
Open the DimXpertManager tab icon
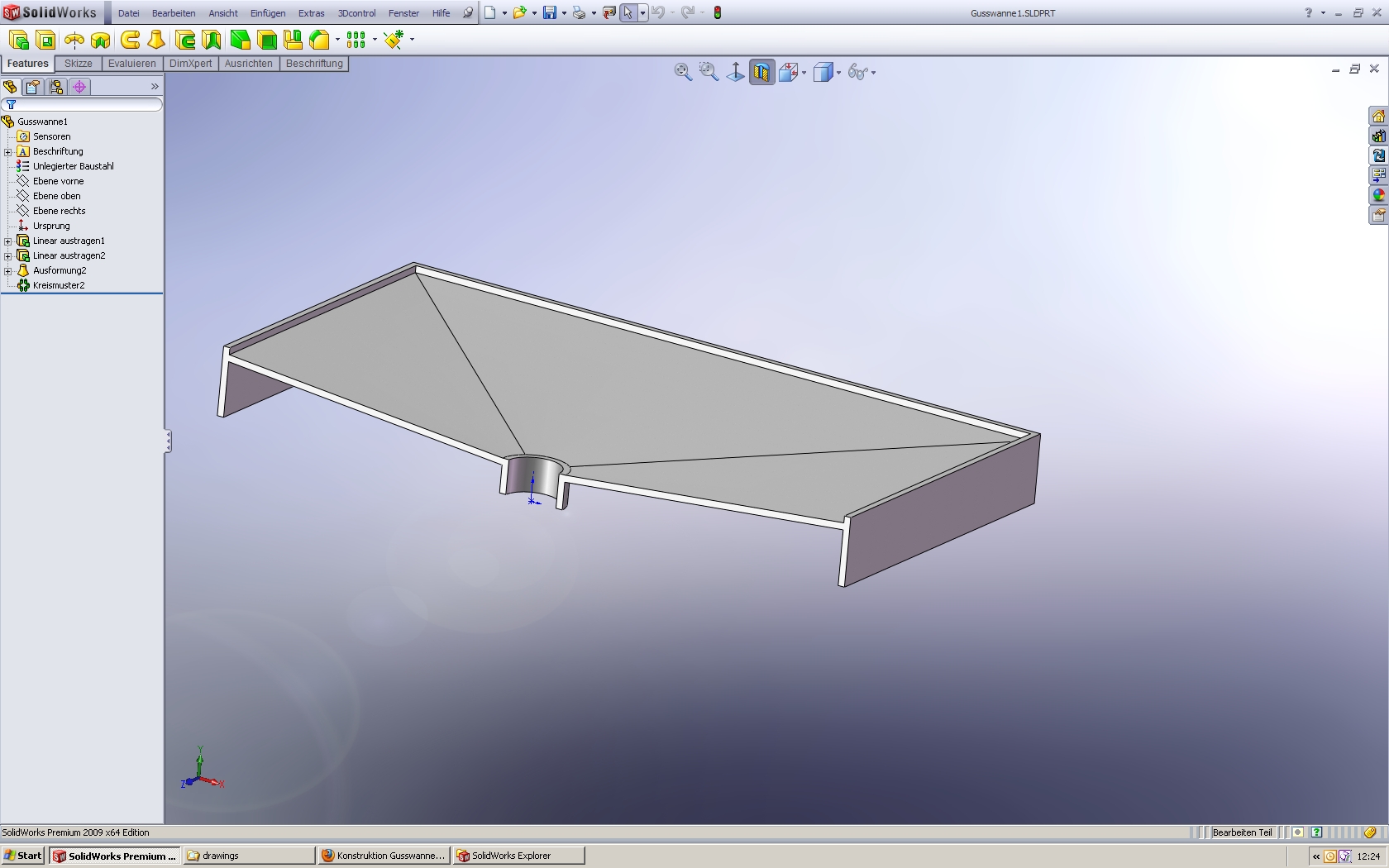pyautogui.click(x=79, y=87)
